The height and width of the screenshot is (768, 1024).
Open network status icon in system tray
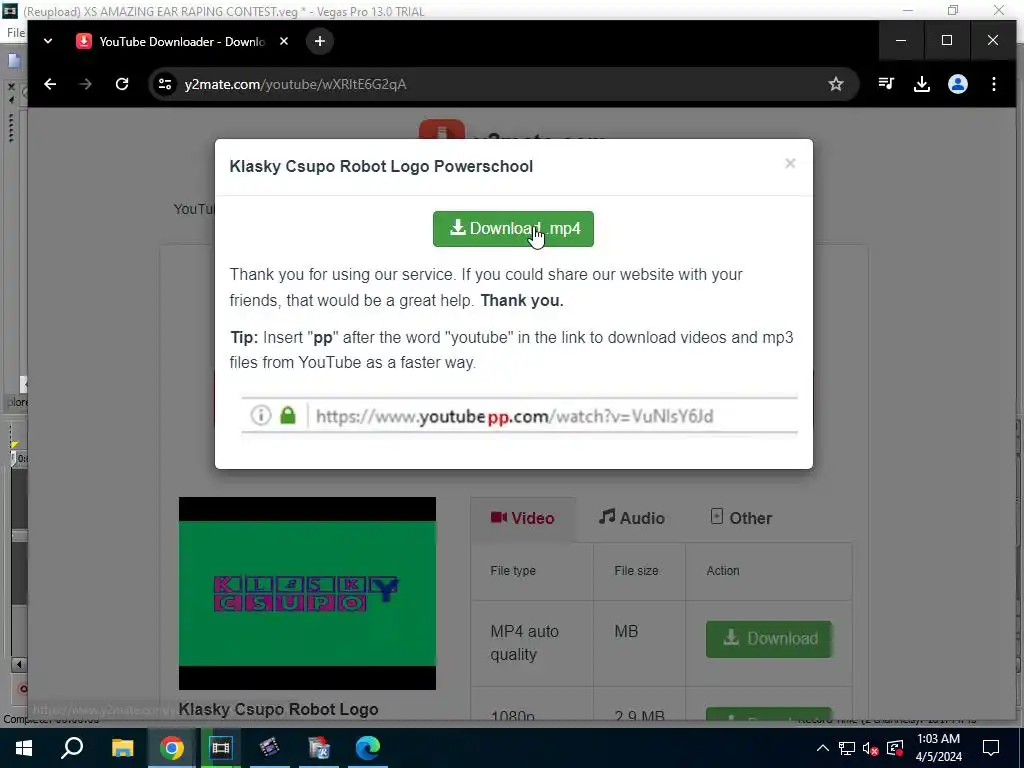click(x=846, y=748)
